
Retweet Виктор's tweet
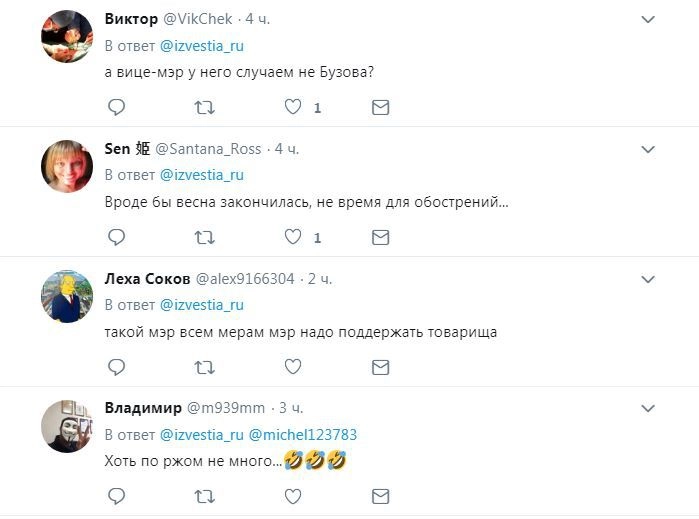[204, 107]
